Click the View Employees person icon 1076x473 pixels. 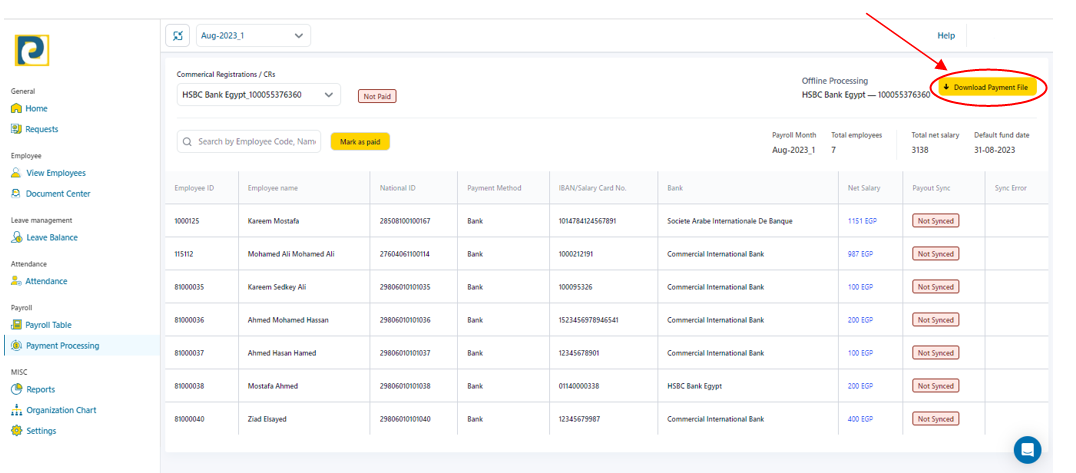pyautogui.click(x=16, y=173)
